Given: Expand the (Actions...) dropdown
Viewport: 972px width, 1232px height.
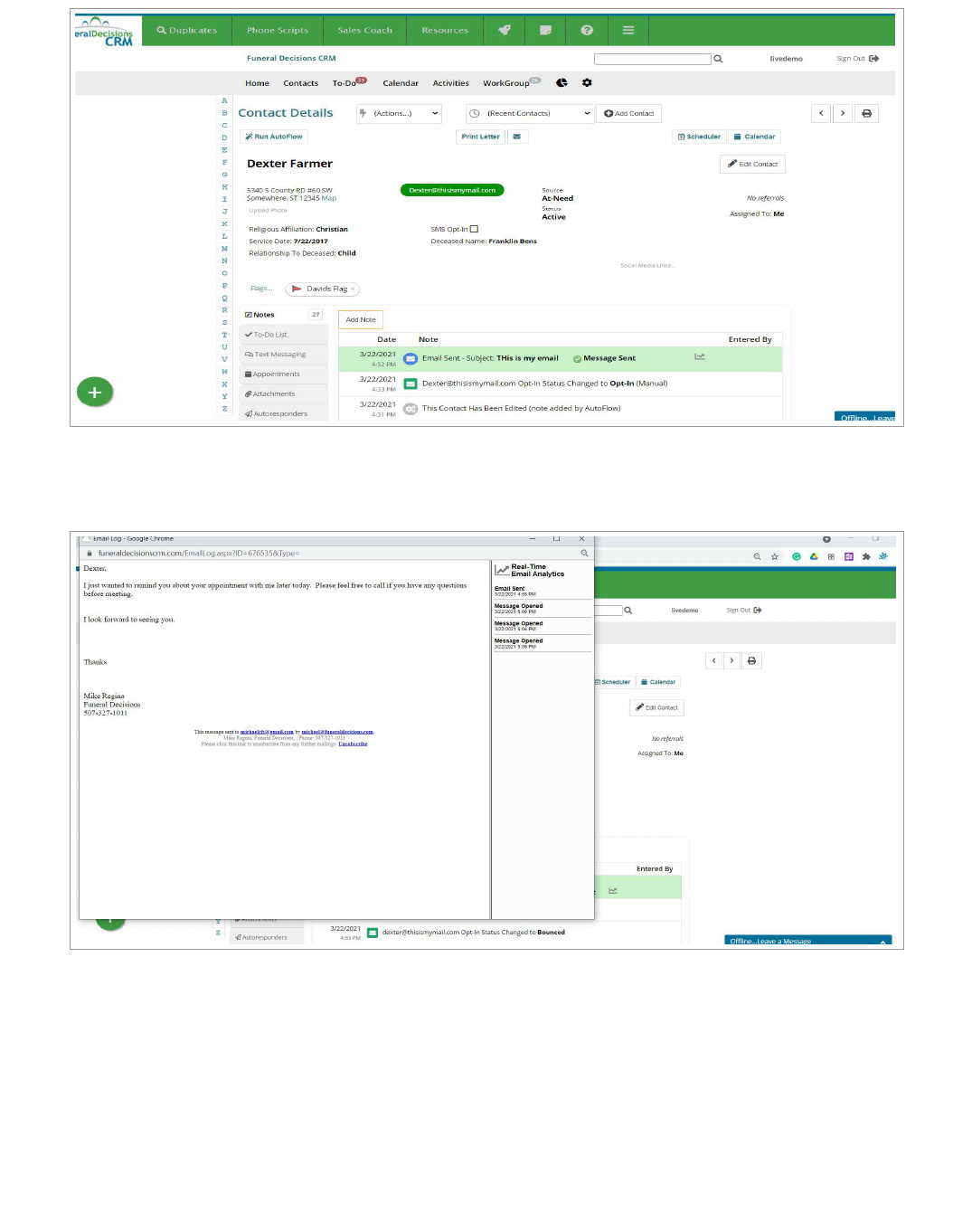Looking at the screenshot, I should pyautogui.click(x=399, y=113).
